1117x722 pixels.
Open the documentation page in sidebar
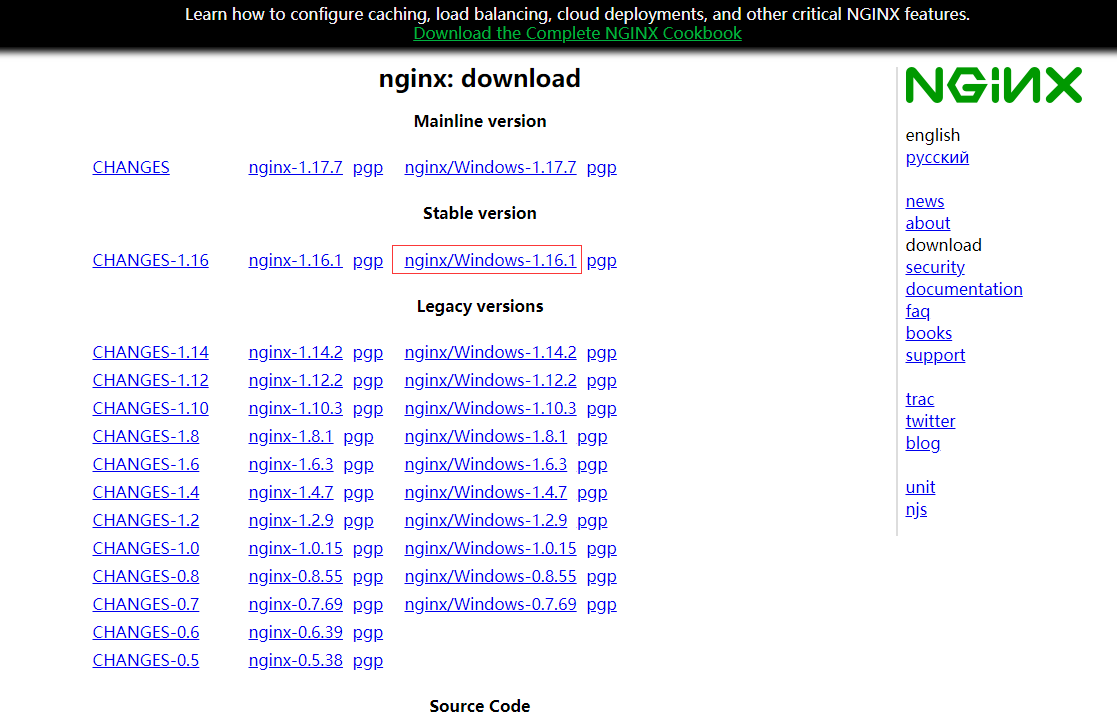pyautogui.click(x=964, y=289)
